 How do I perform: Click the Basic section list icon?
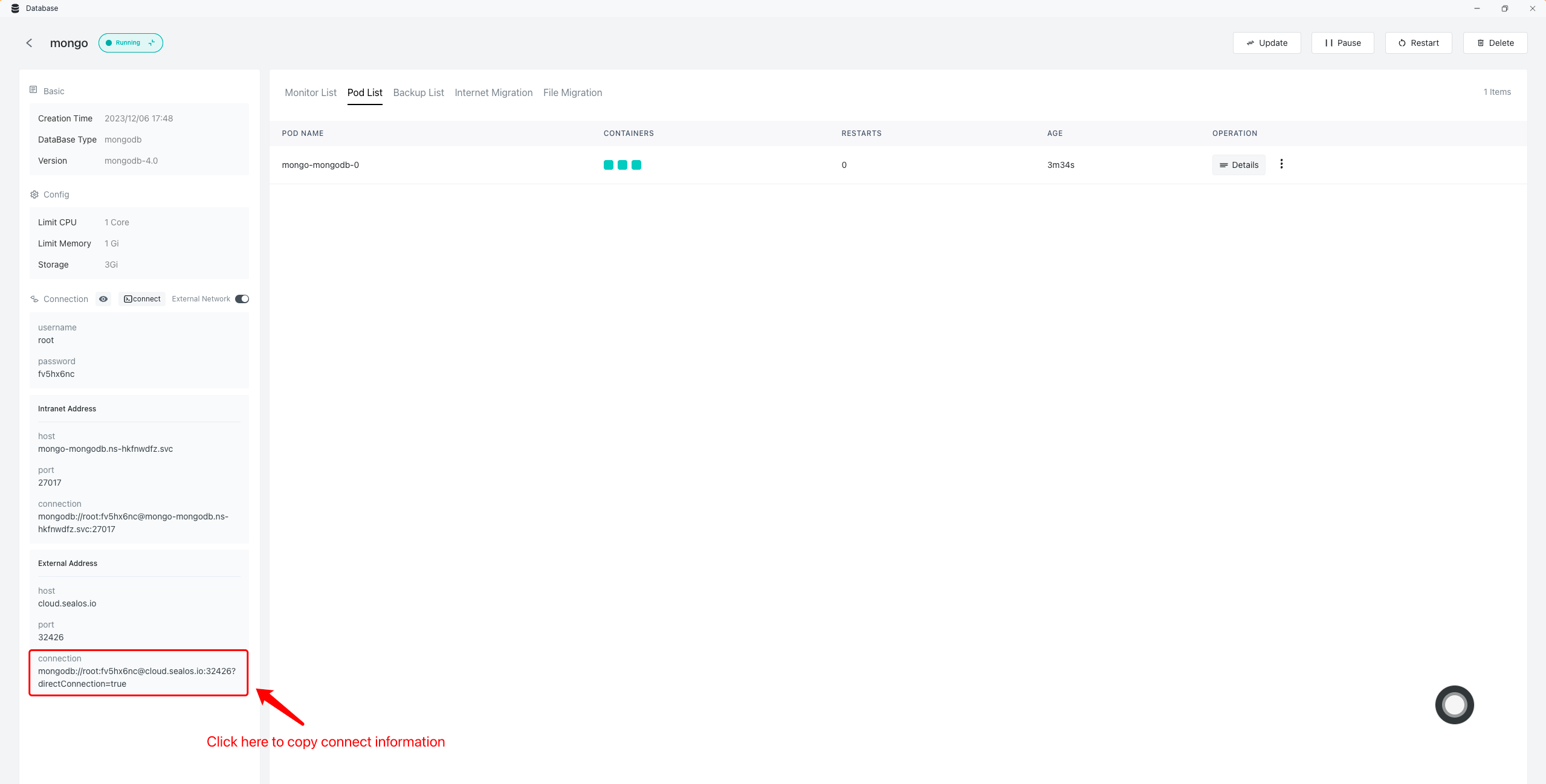coord(33,90)
